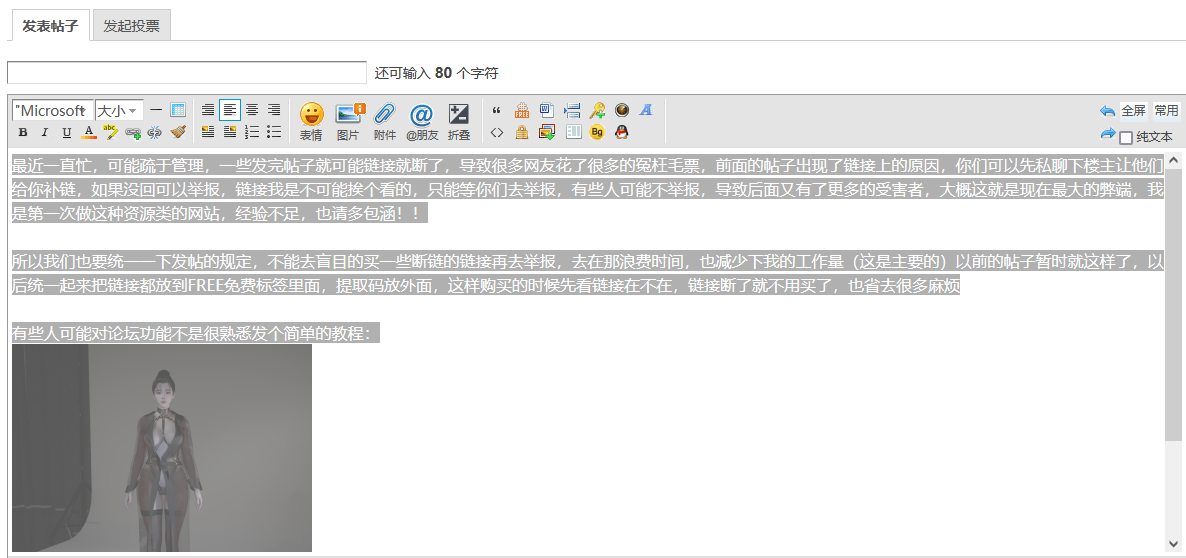This screenshot has height=558, width=1186.
Task: Open the 附件 attachment uploader
Action: tap(385, 122)
